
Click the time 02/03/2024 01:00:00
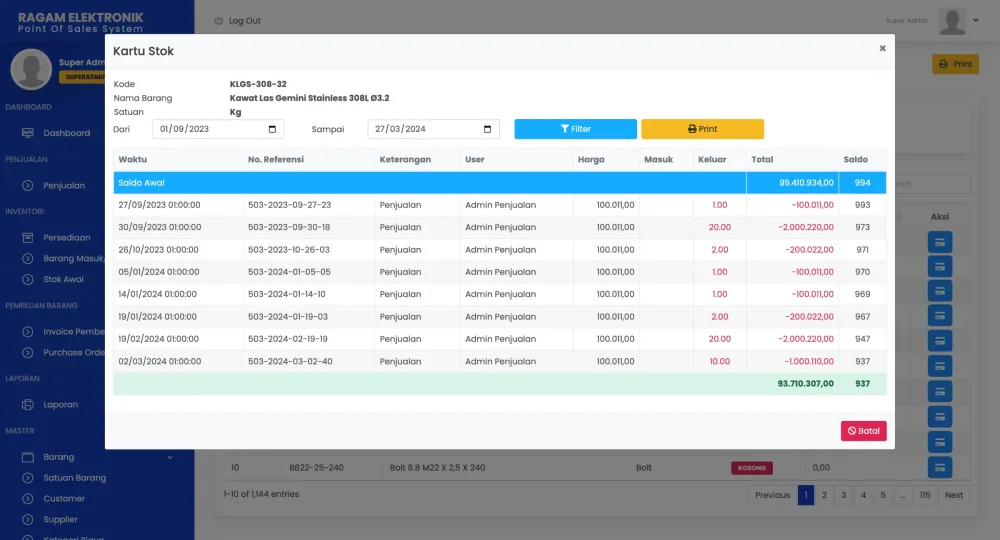[159, 361]
